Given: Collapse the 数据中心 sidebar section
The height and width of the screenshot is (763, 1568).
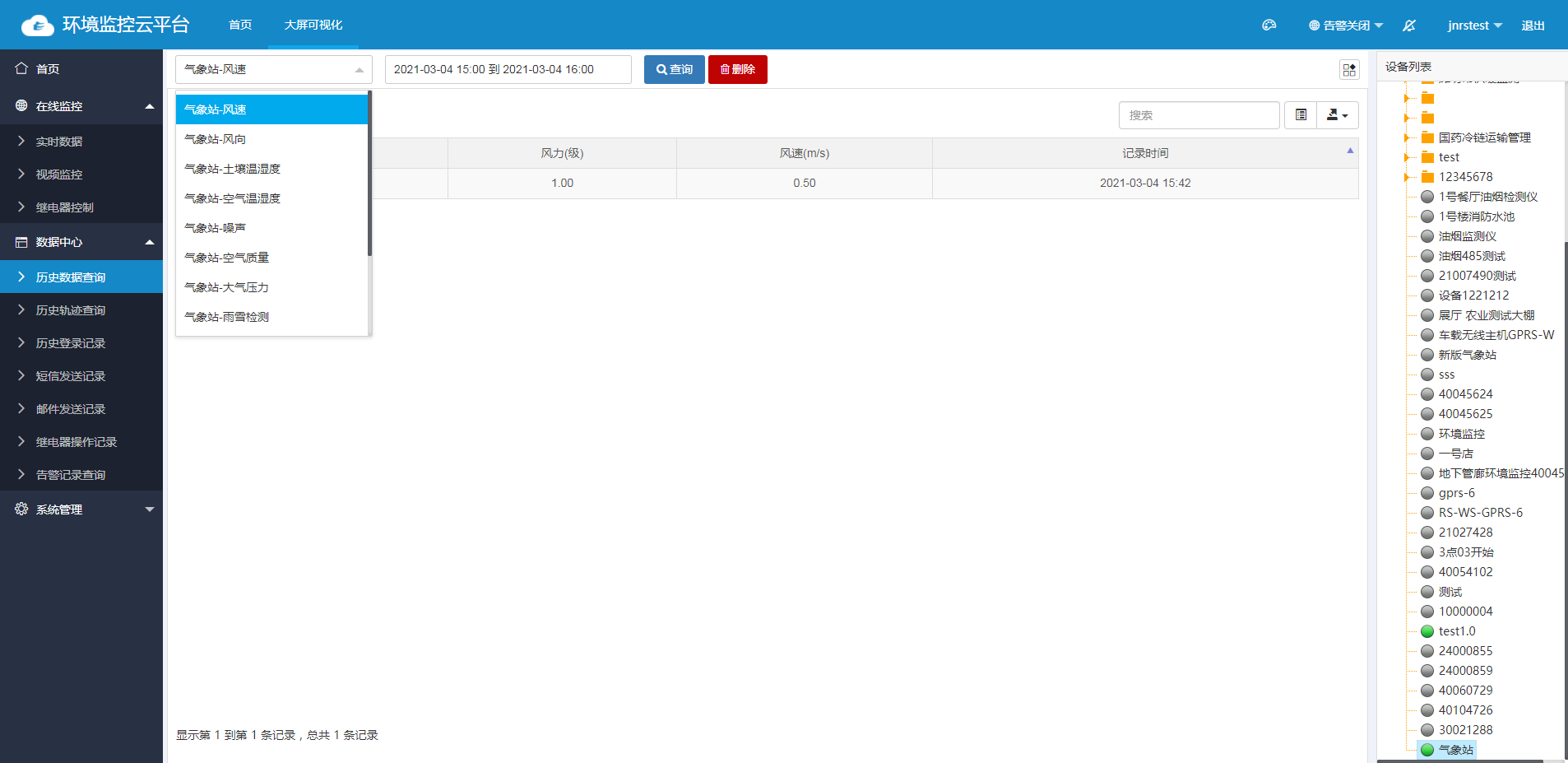Looking at the screenshot, I should (149, 242).
